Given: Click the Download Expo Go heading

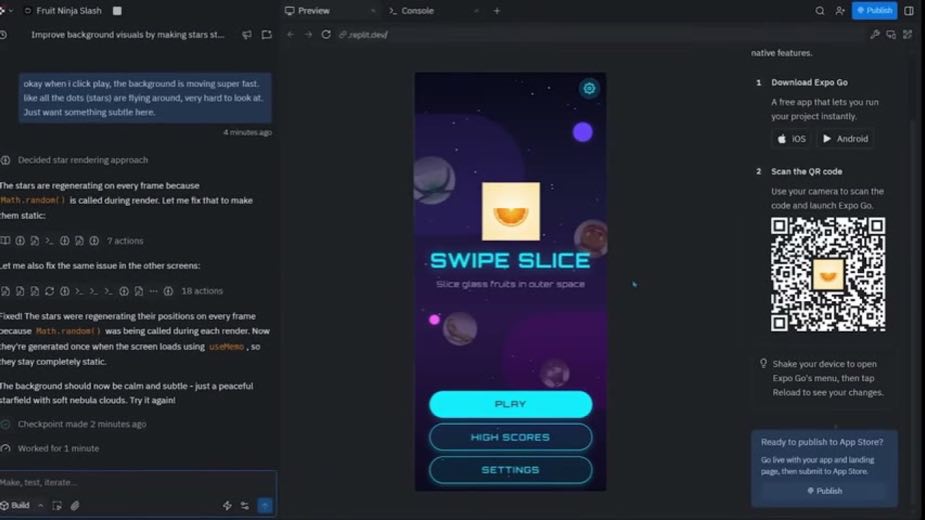Looking at the screenshot, I should click(809, 83).
